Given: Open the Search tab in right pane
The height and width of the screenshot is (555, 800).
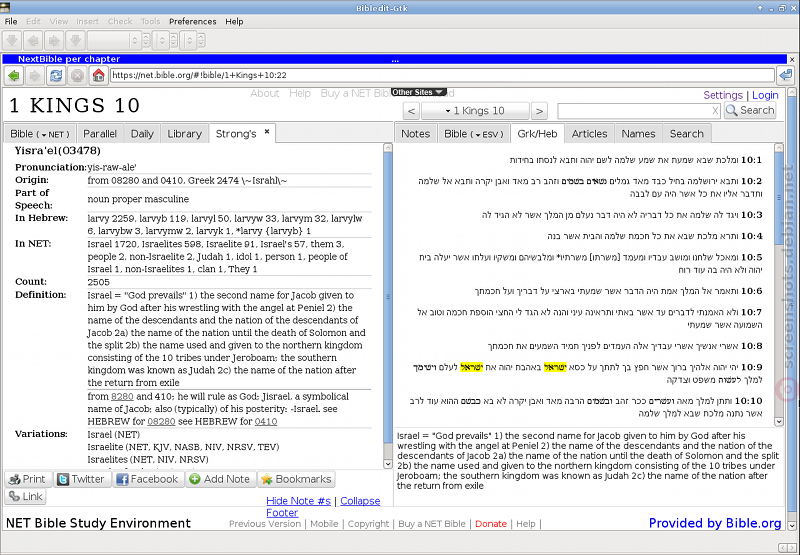Looking at the screenshot, I should (x=687, y=134).
